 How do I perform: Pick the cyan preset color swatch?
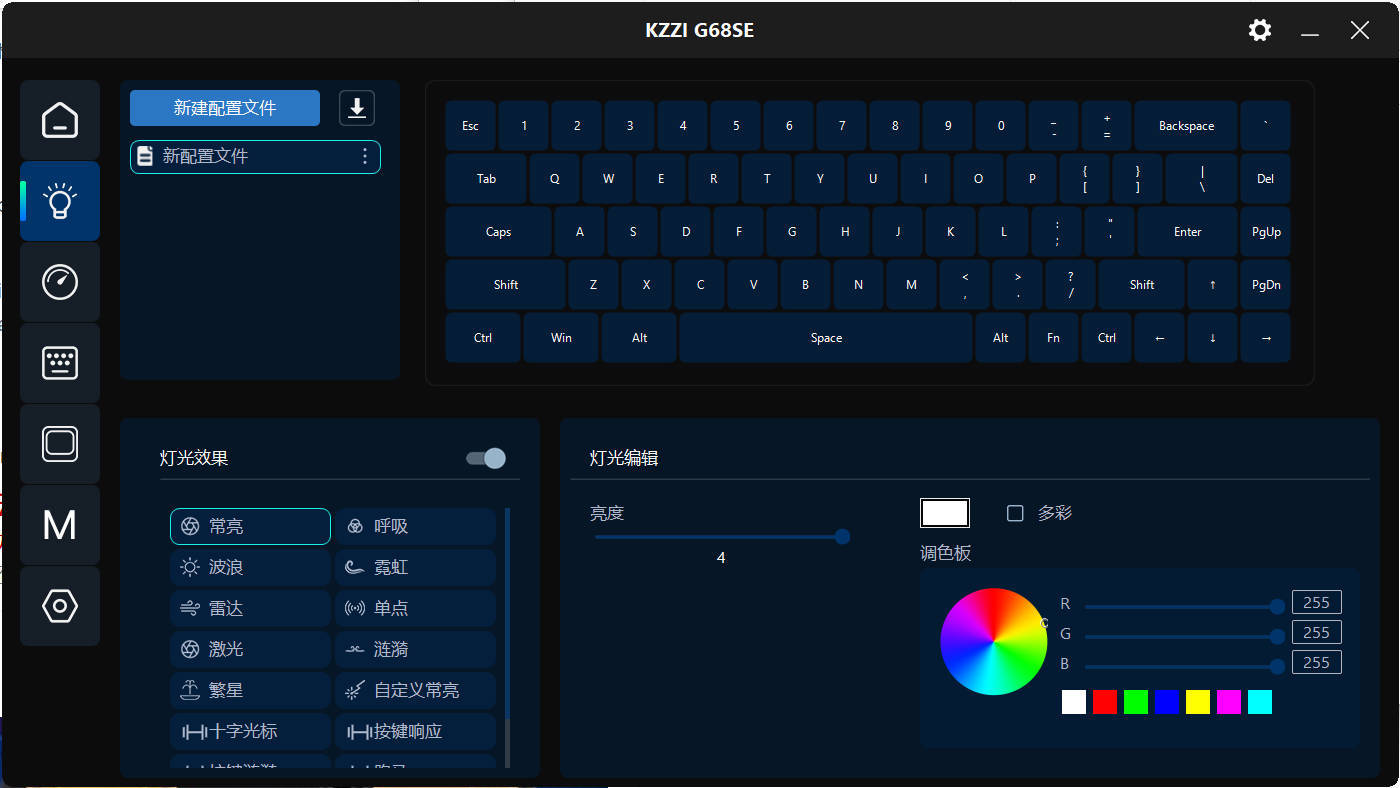tap(1260, 702)
